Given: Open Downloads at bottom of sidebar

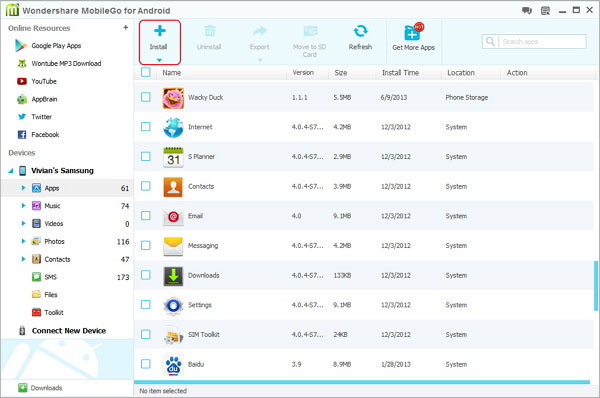Looking at the screenshot, I should coord(40,388).
